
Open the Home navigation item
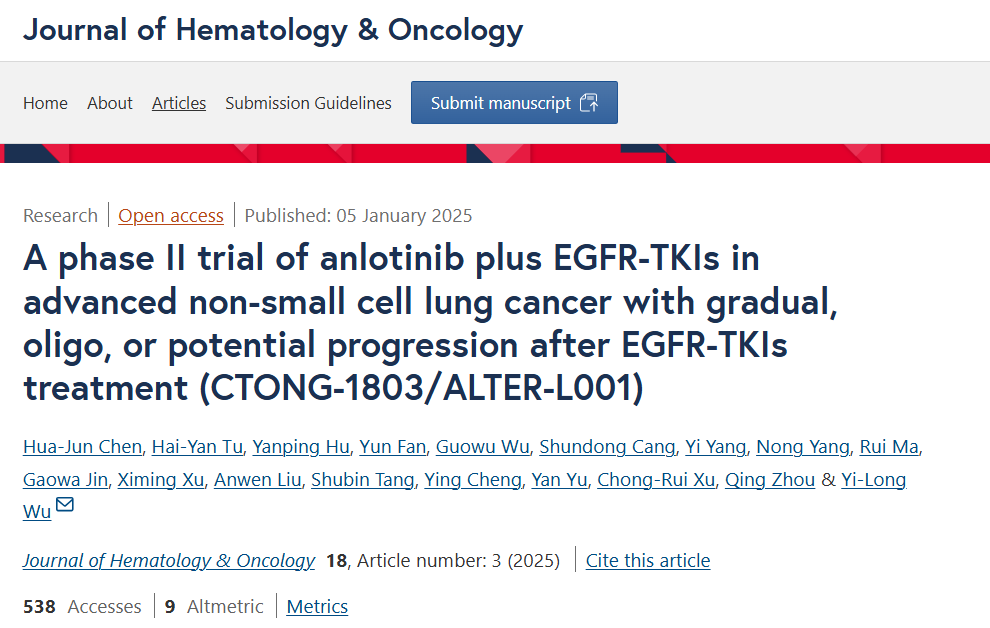point(45,103)
